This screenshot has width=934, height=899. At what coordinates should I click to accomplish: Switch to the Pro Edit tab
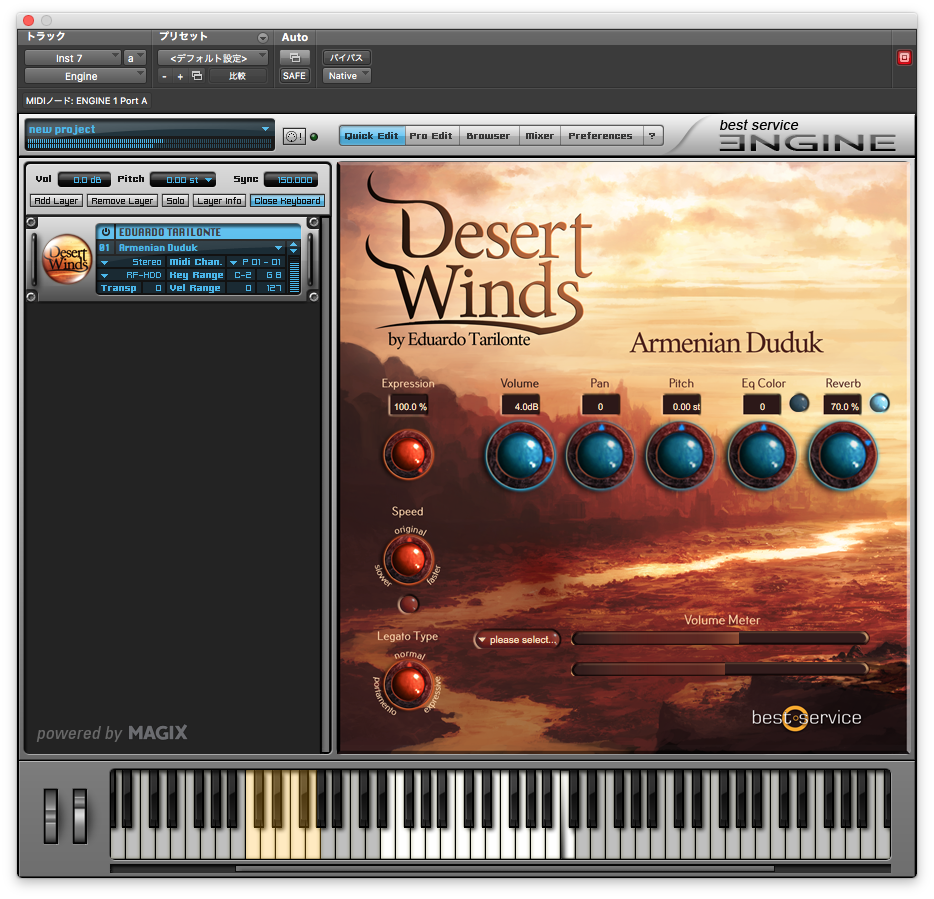coord(432,136)
